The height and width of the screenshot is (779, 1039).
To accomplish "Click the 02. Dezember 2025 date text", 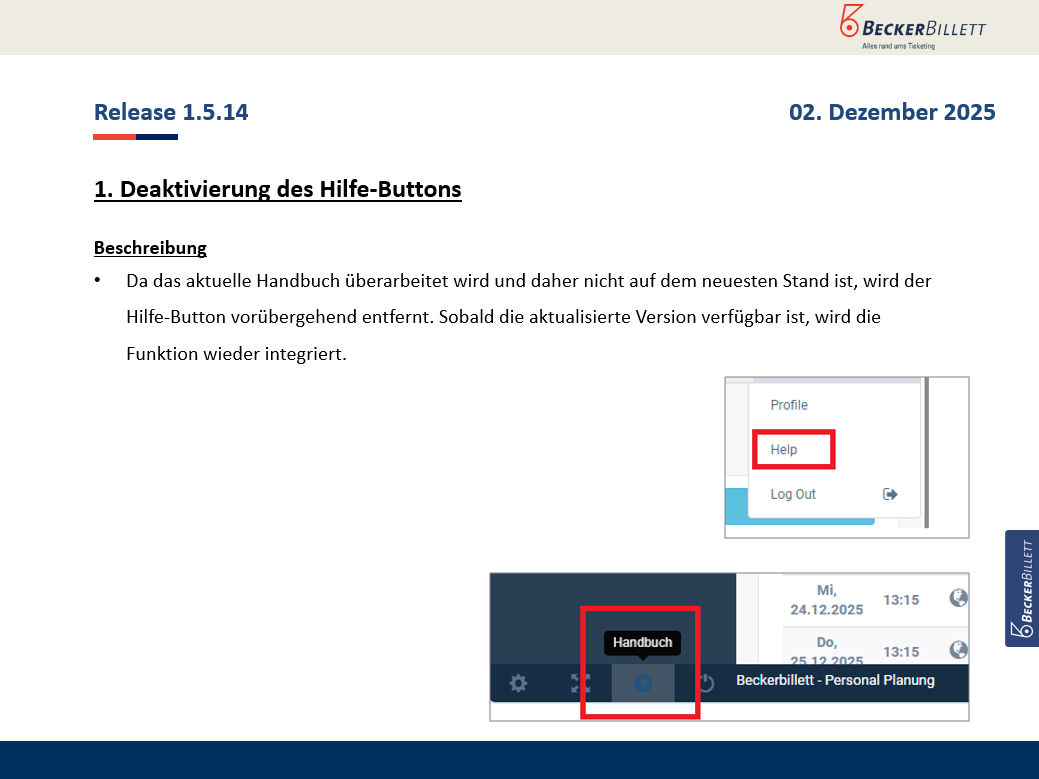I will 892,112.
